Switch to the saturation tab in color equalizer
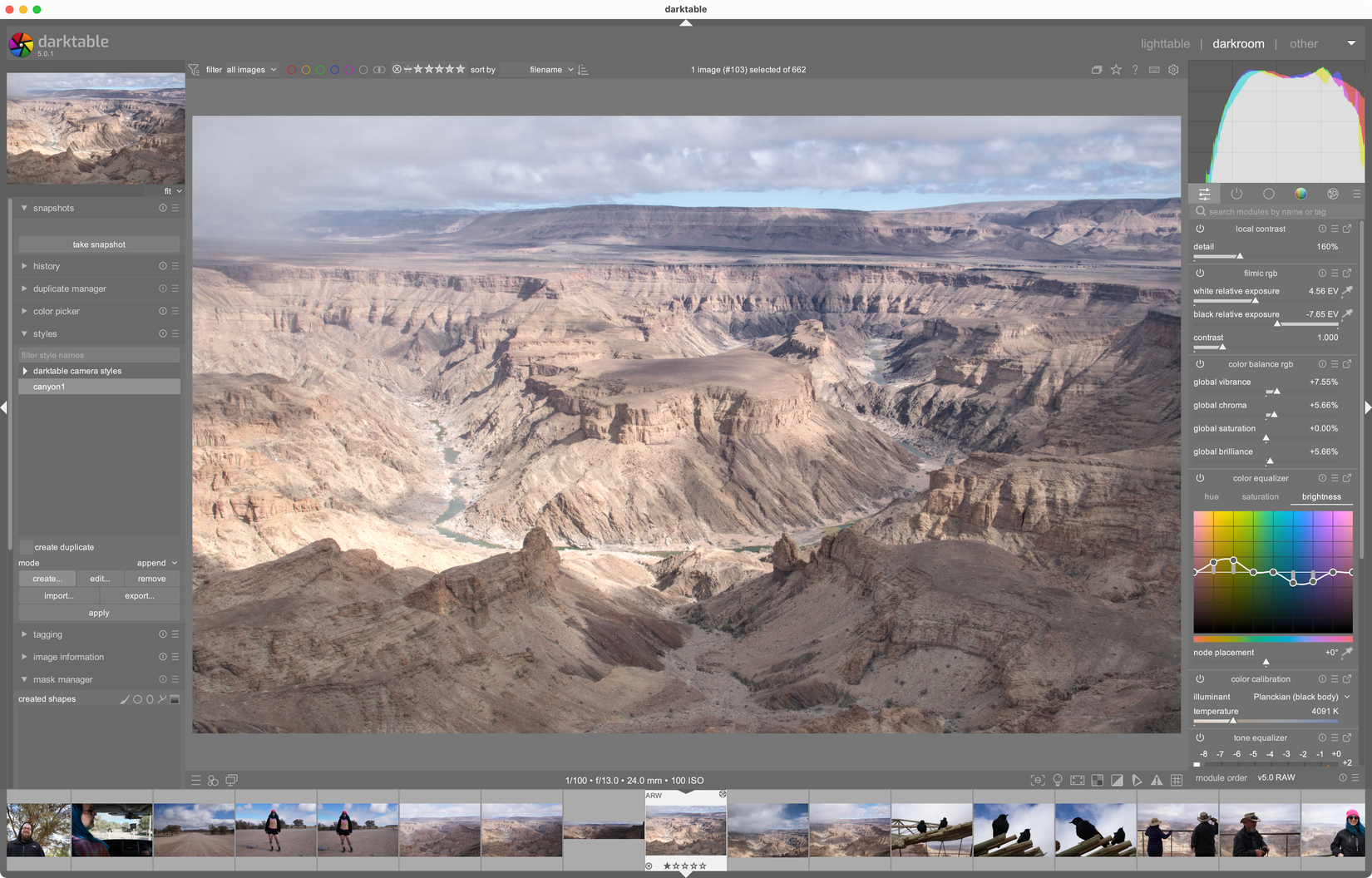Image resolution: width=1372 pixels, height=878 pixels. (x=1260, y=496)
